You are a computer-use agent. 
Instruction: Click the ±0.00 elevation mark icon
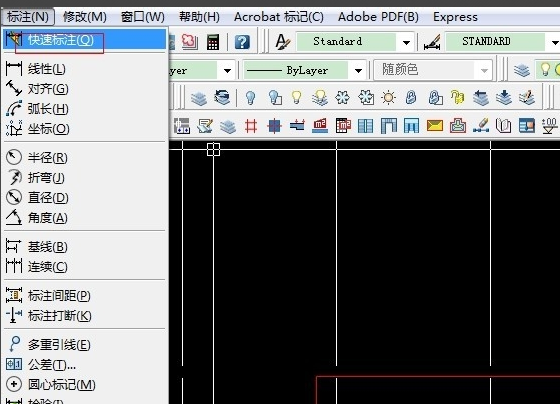pos(550,126)
